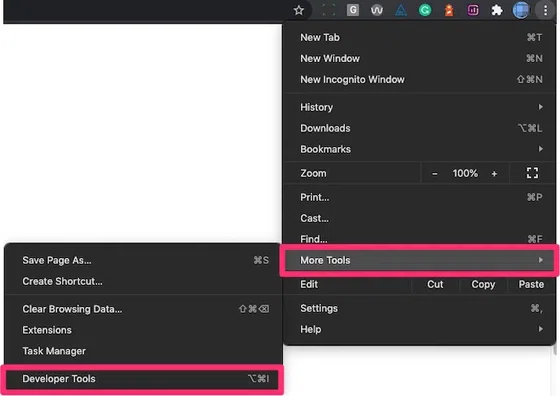Open the More Tools menu entry
The width and height of the screenshot is (560, 396).
point(420,260)
